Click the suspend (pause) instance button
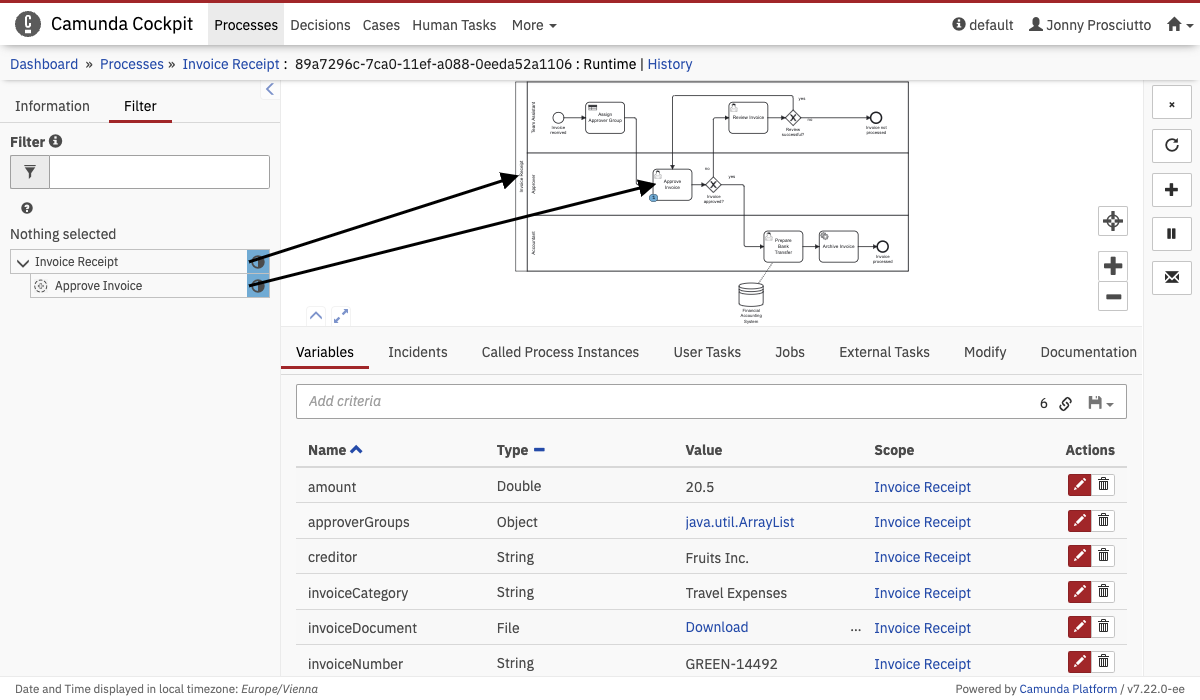 click(x=1171, y=233)
